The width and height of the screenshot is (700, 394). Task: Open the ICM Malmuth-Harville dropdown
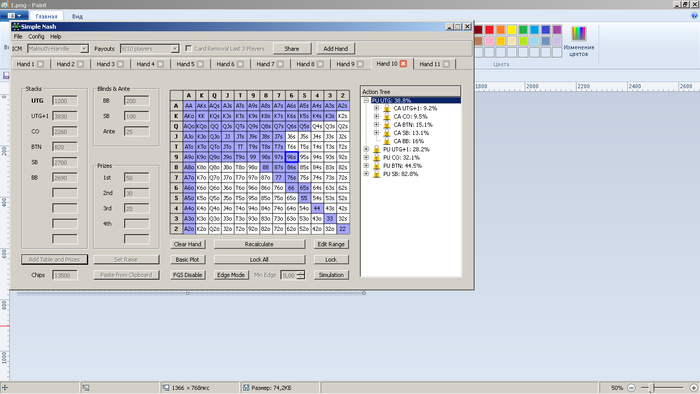84,49
